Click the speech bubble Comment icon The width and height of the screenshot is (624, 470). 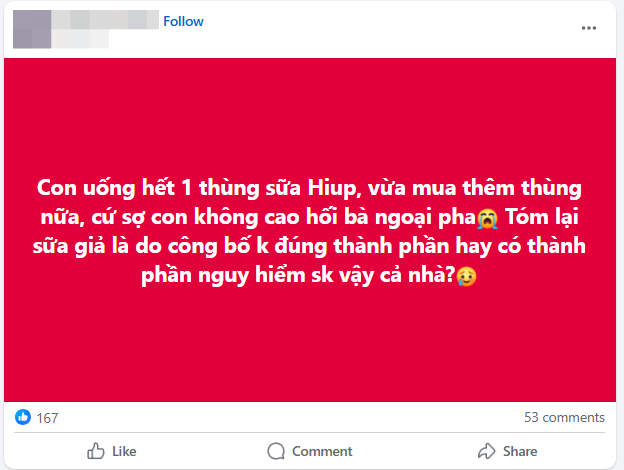tap(276, 451)
